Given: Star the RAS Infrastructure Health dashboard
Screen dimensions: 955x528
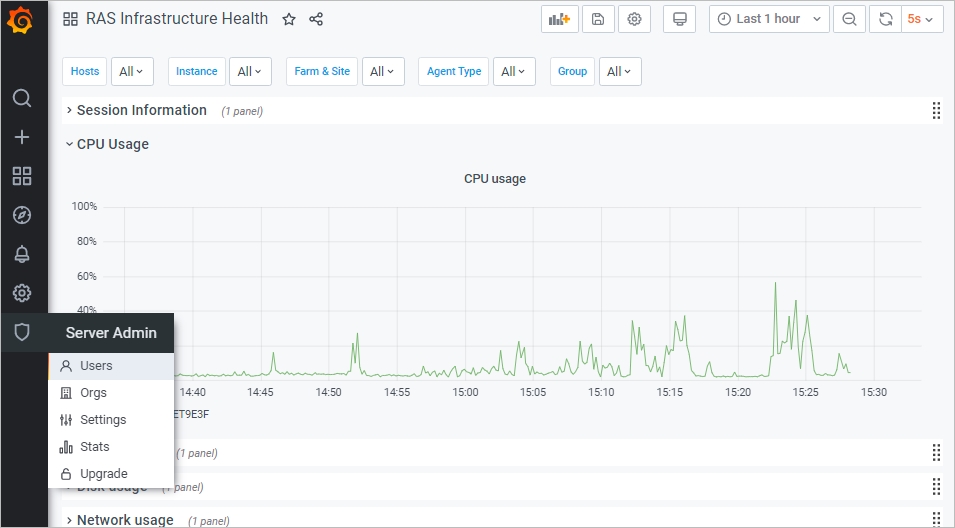Looking at the screenshot, I should [x=289, y=19].
